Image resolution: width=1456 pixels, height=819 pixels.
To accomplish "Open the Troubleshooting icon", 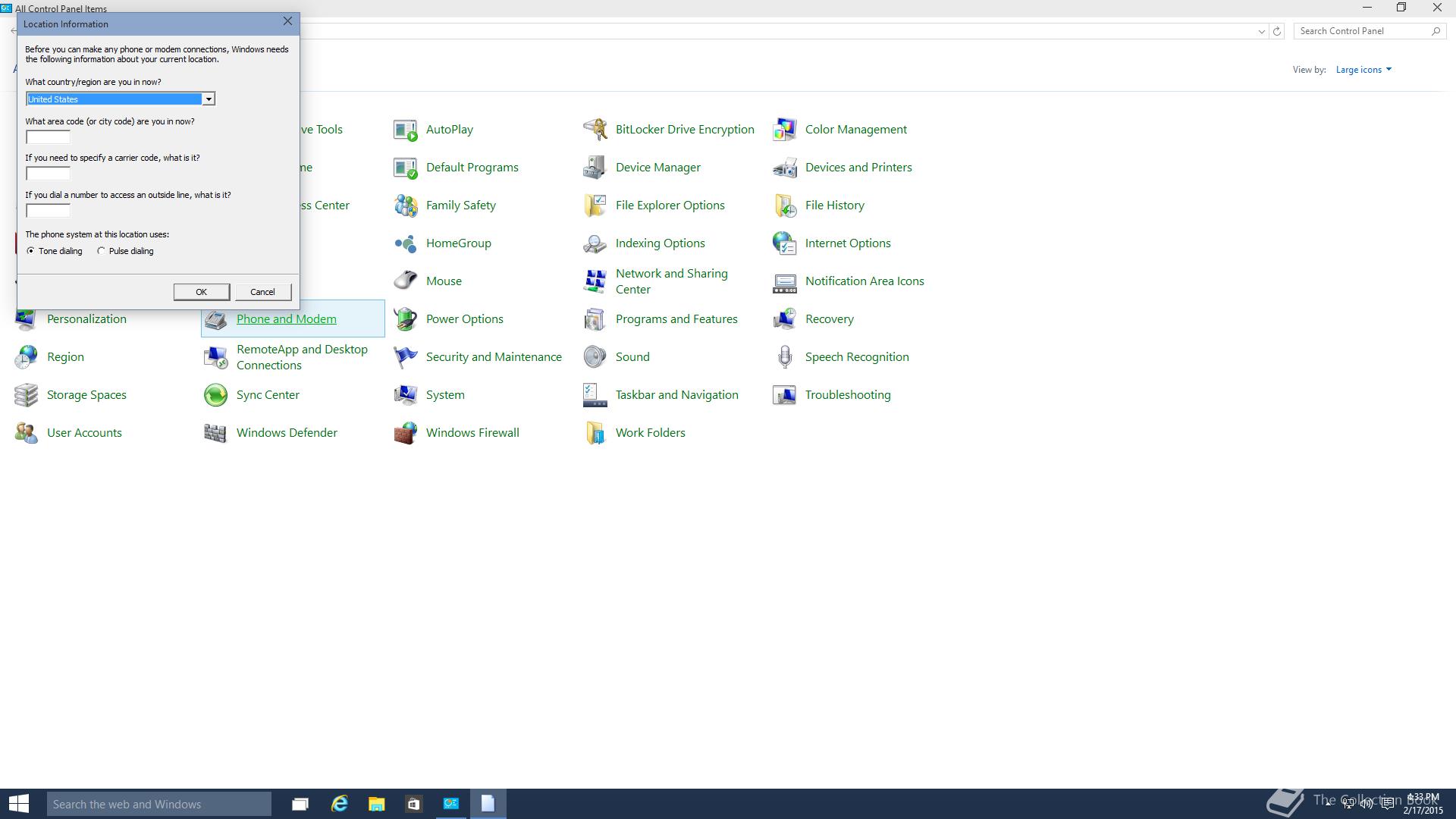I will point(785,395).
